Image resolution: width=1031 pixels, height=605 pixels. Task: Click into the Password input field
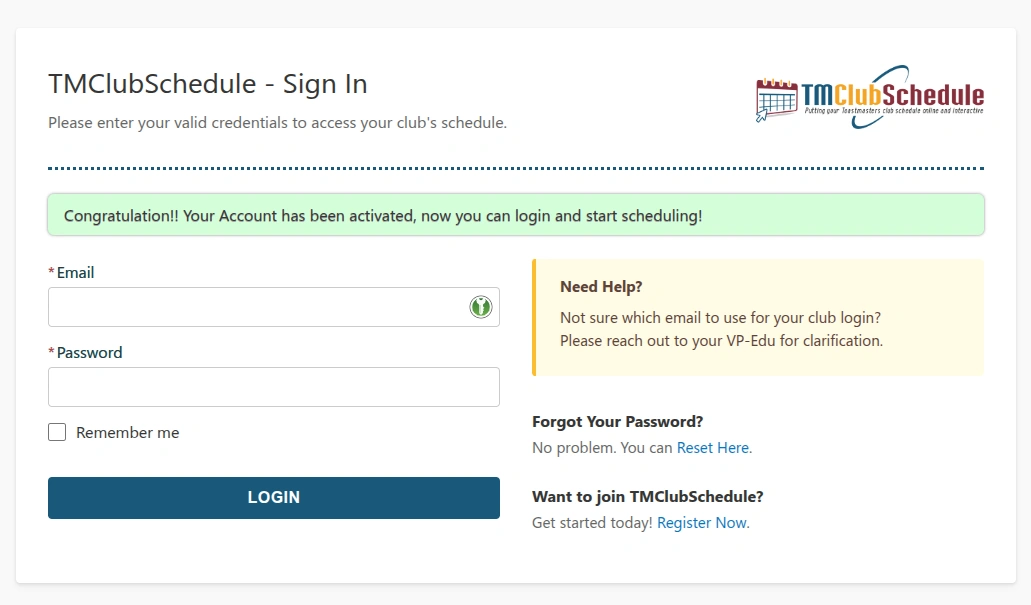pyautogui.click(x=273, y=387)
